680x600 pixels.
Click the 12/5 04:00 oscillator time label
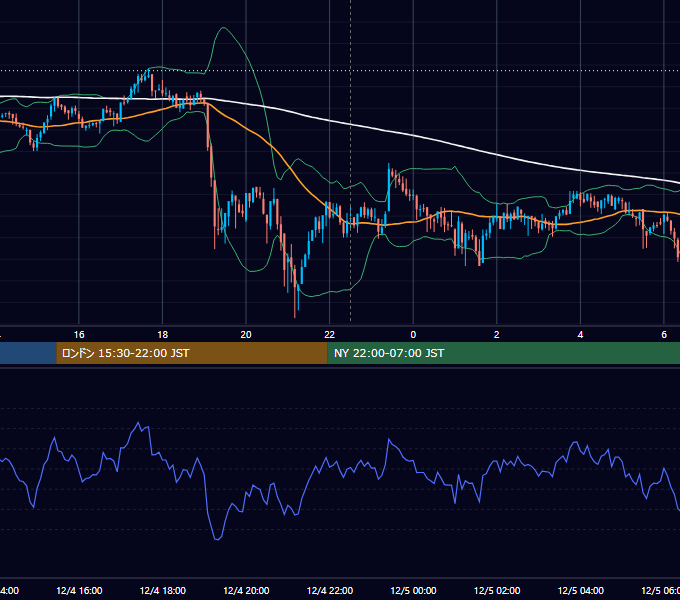[x=581, y=591]
